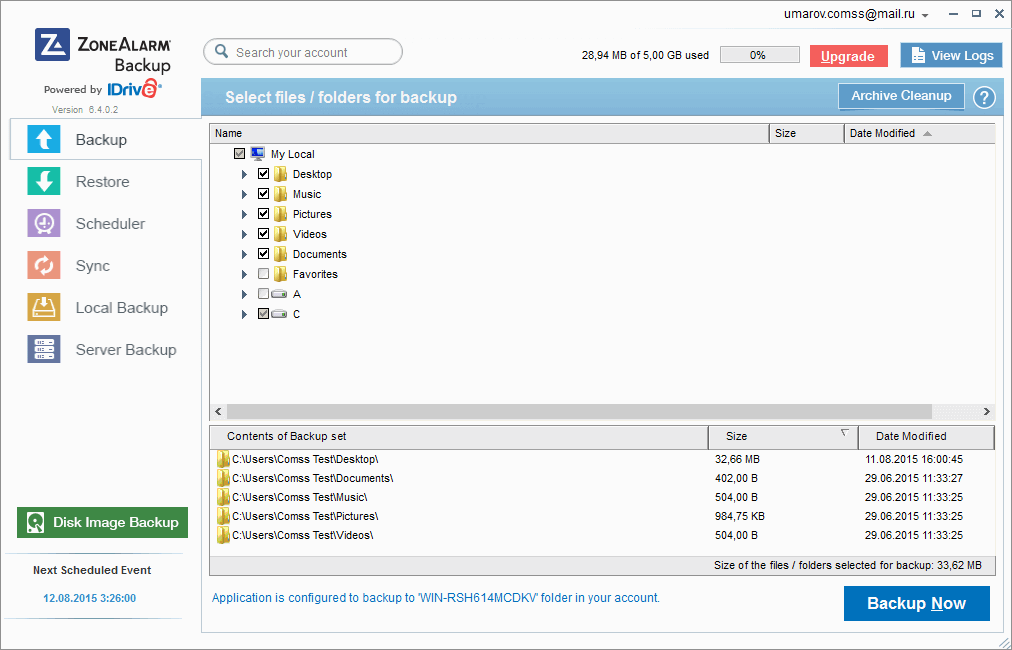
Task: Open help via the question mark icon
Action: 984,97
